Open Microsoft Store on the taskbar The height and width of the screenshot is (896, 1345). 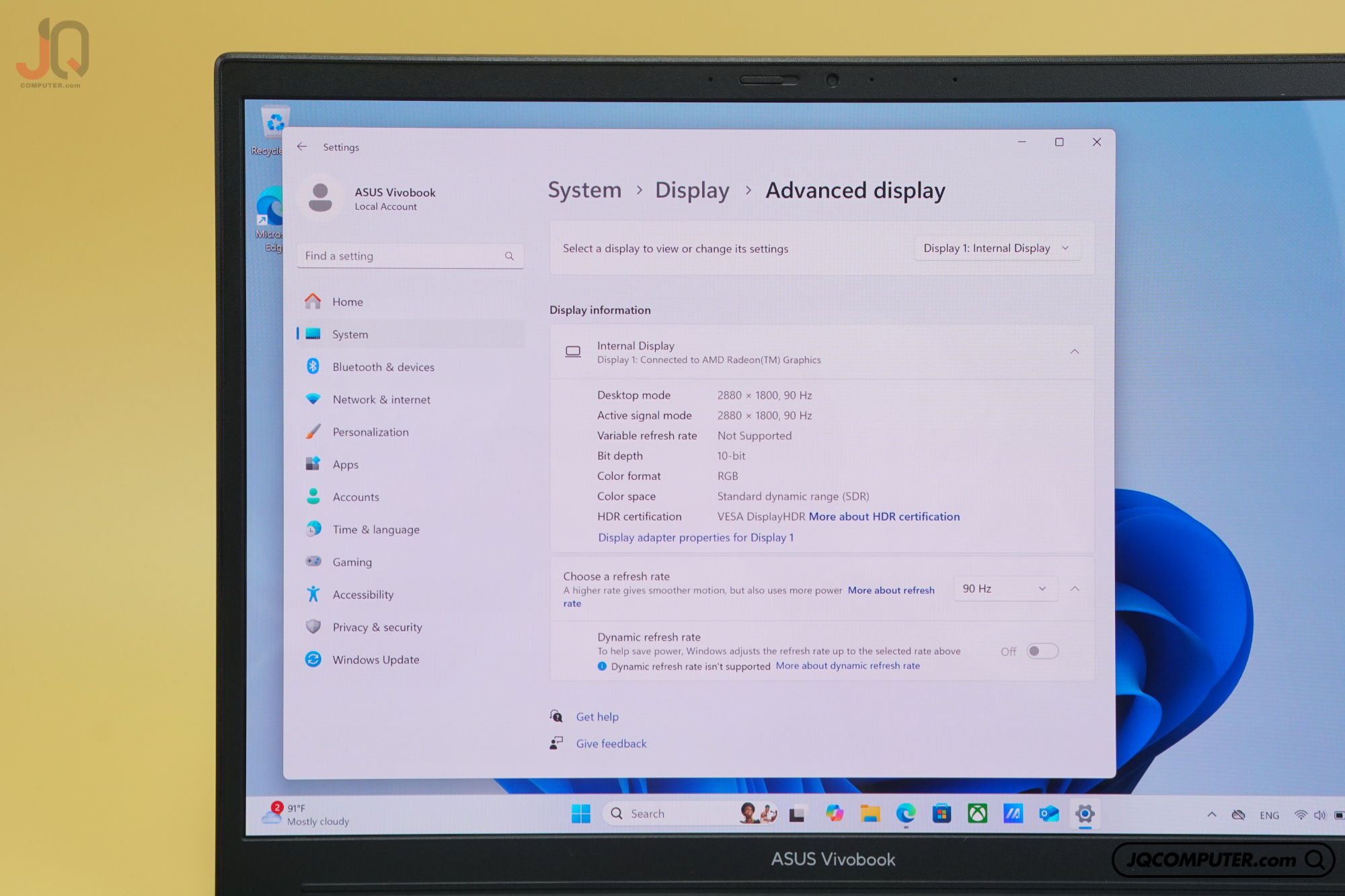(x=941, y=814)
